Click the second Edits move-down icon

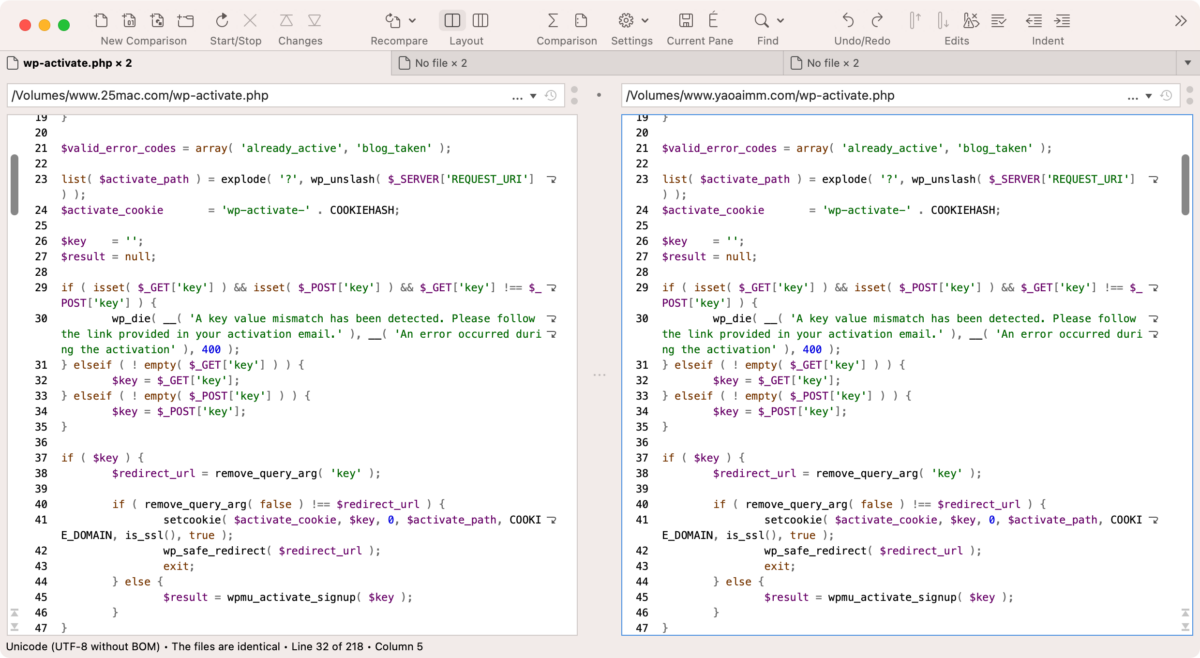click(x=943, y=20)
